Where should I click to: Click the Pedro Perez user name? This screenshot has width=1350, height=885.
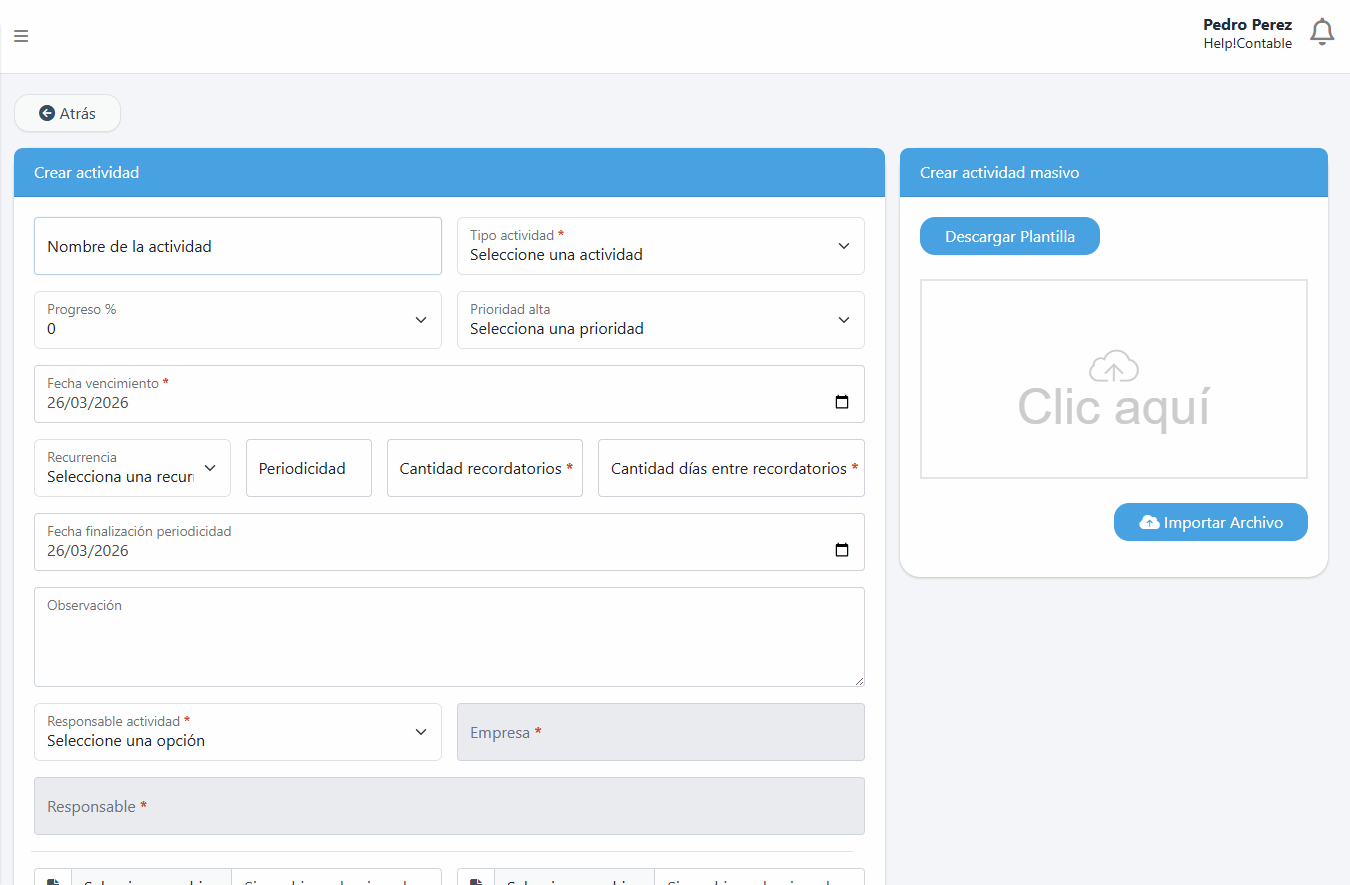[x=1247, y=25]
